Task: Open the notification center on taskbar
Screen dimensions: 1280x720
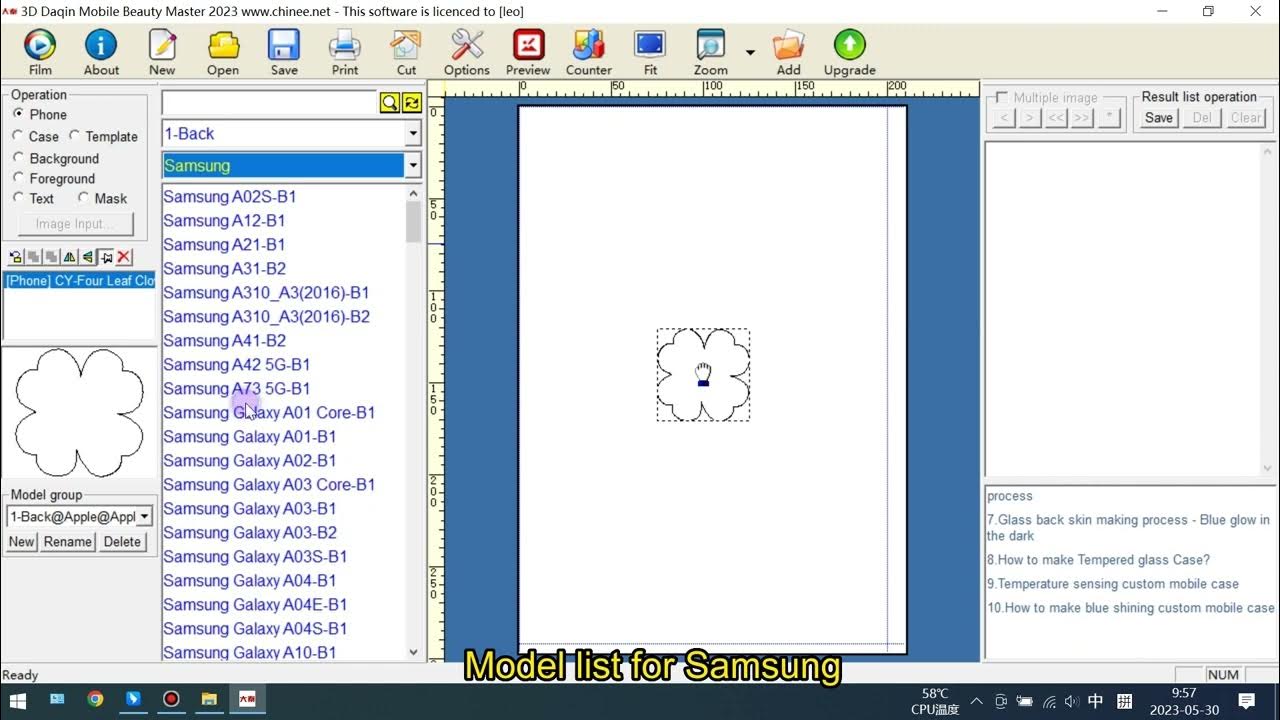Action: pyautogui.click(x=1247, y=700)
